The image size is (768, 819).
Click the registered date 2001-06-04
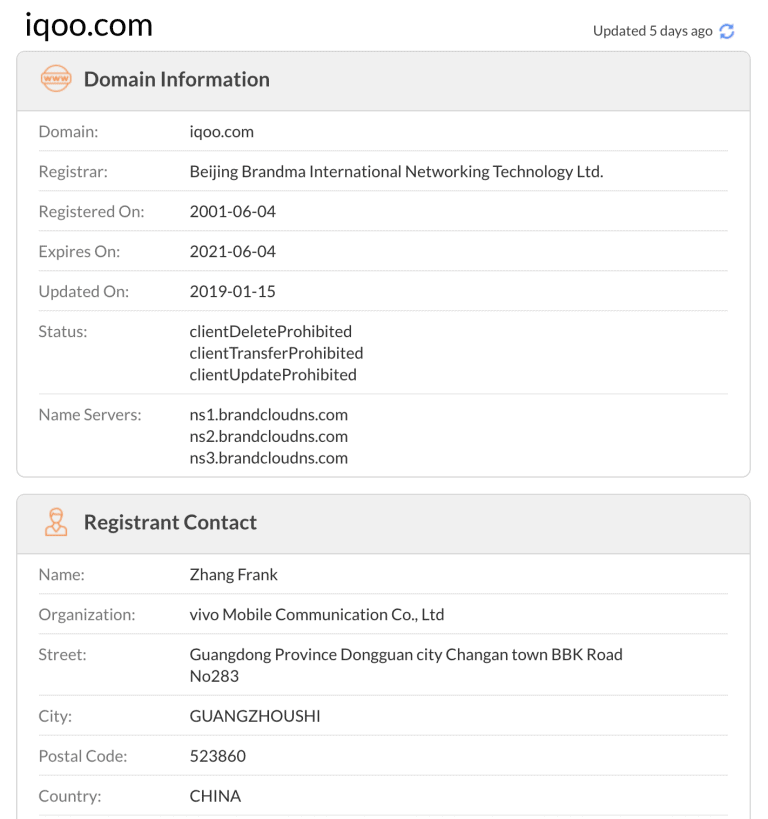(232, 212)
